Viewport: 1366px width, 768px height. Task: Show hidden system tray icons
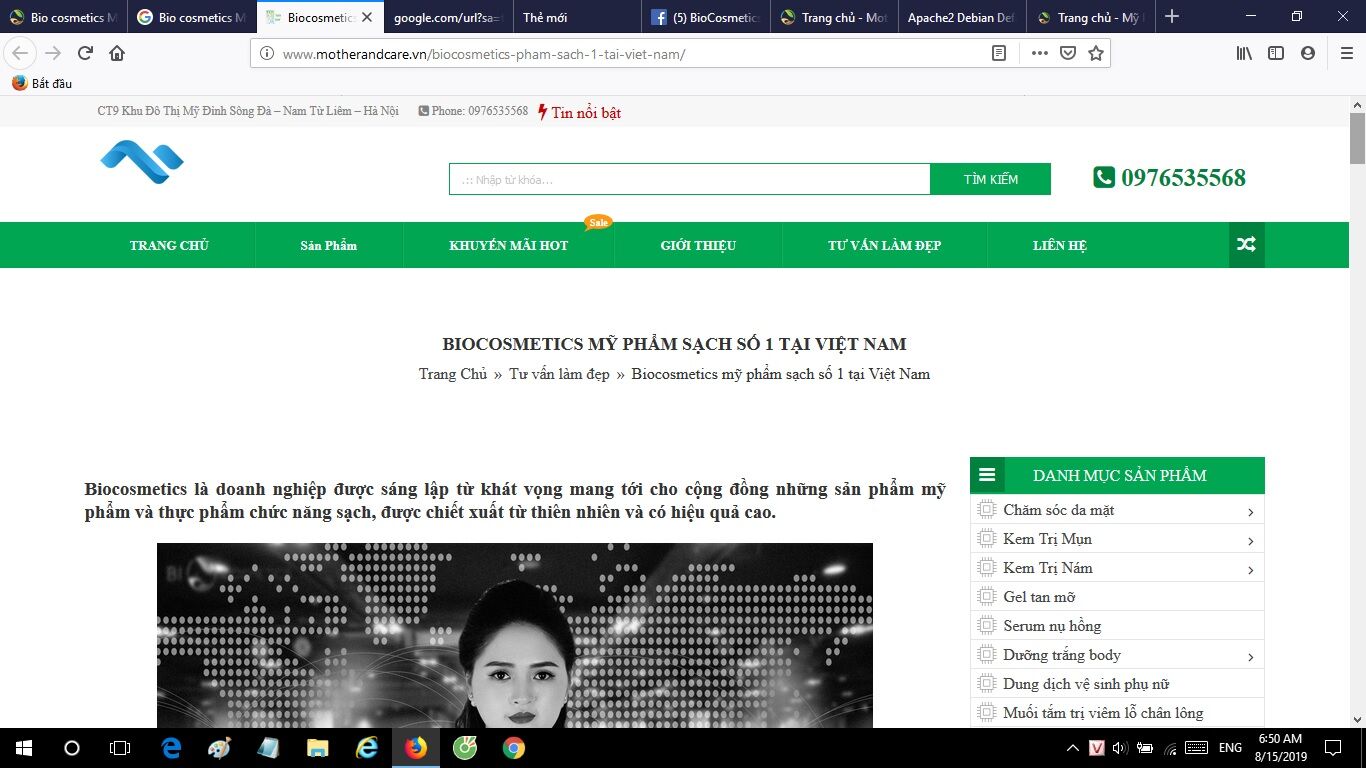[x=1073, y=748]
